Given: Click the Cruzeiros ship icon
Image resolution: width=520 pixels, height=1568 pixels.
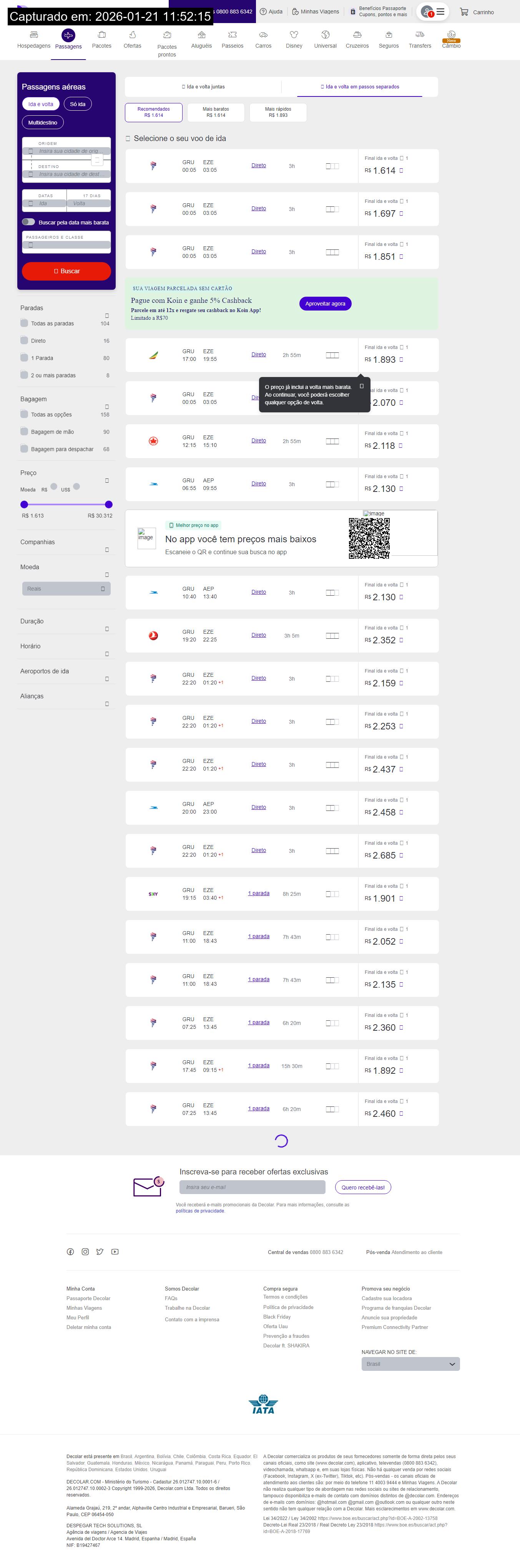Looking at the screenshot, I should point(357,35).
